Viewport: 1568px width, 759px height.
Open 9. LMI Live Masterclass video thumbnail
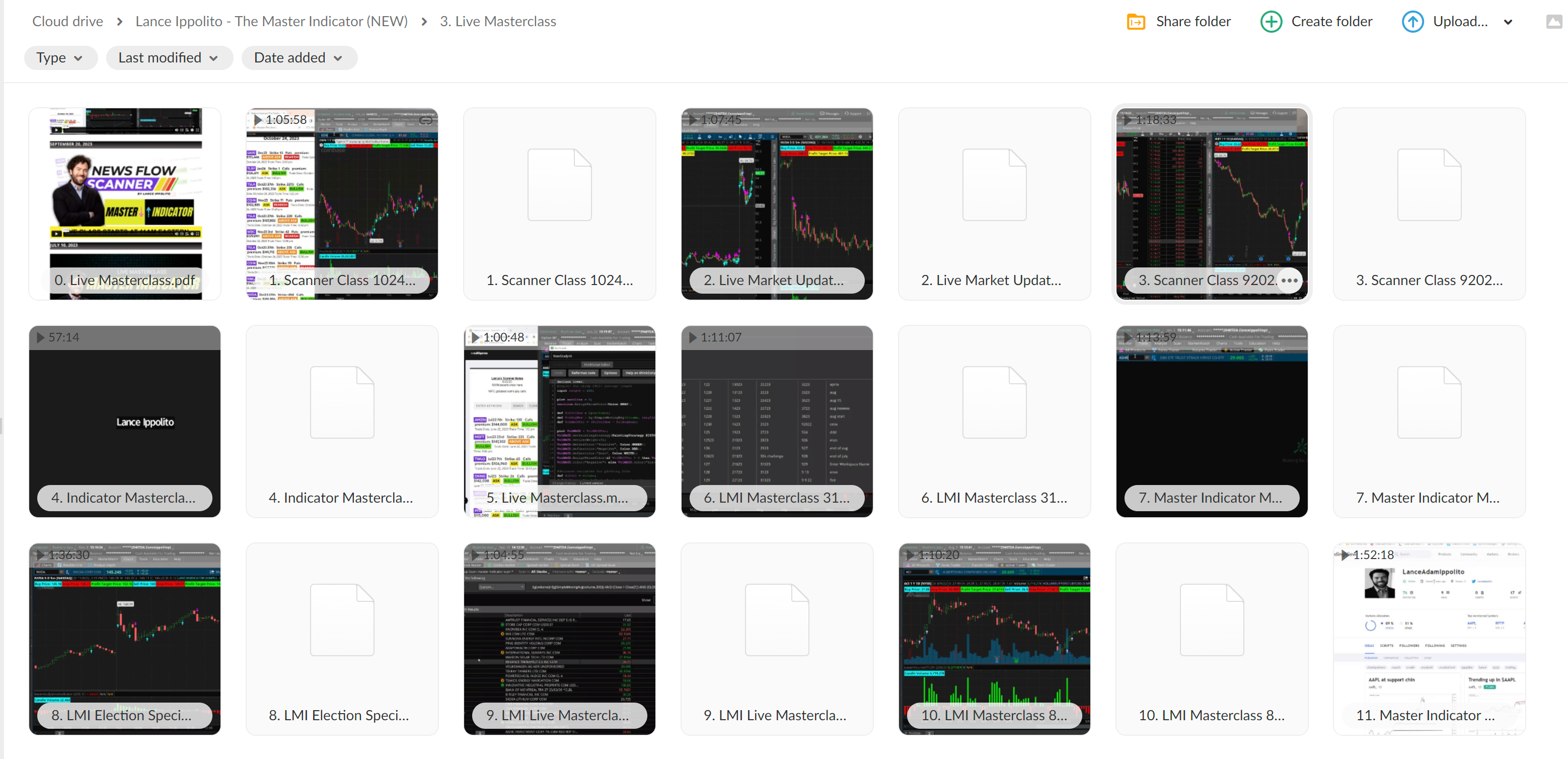click(x=559, y=639)
